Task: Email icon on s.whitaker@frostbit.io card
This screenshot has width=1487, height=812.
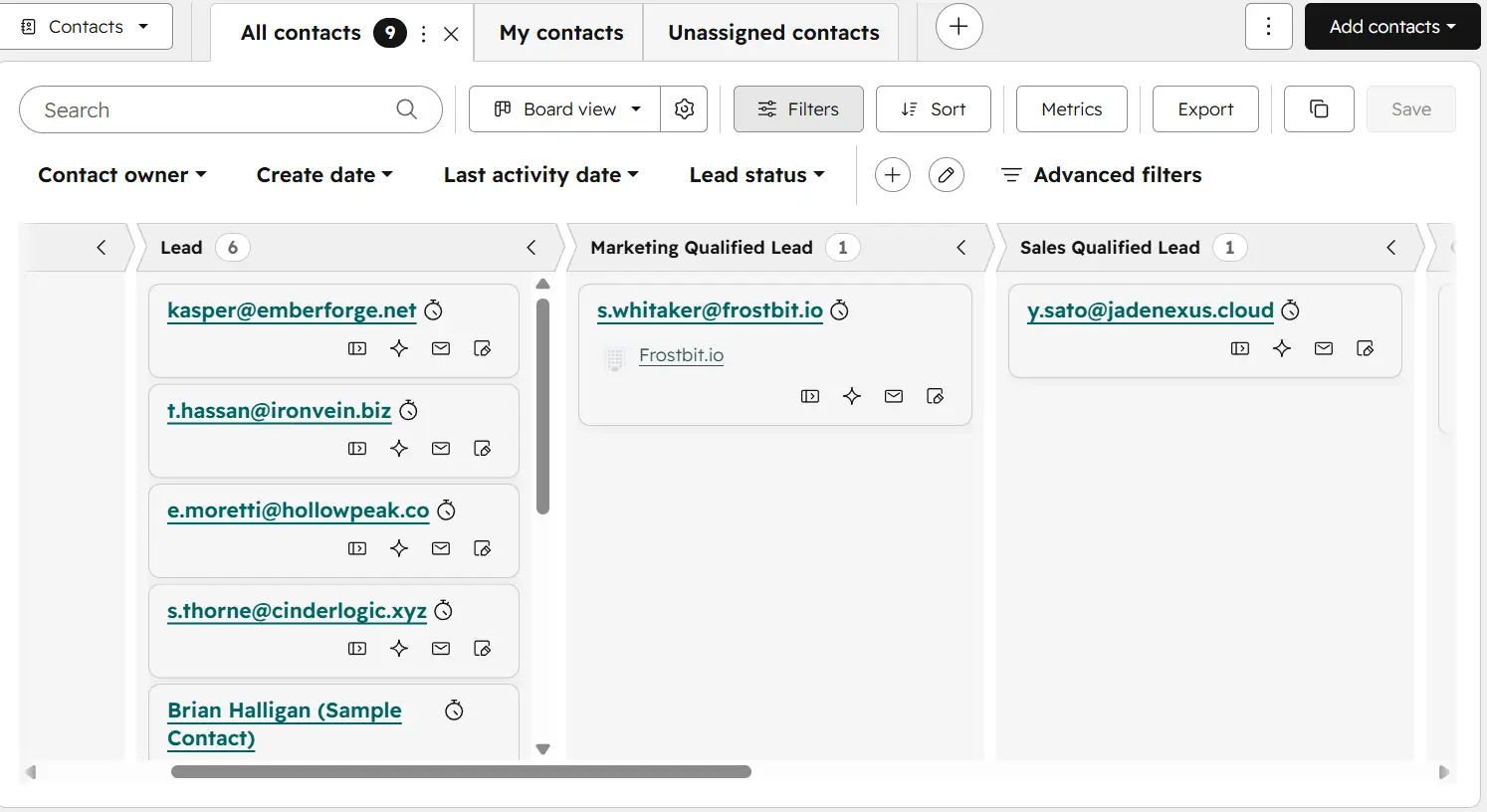Action: pos(894,396)
